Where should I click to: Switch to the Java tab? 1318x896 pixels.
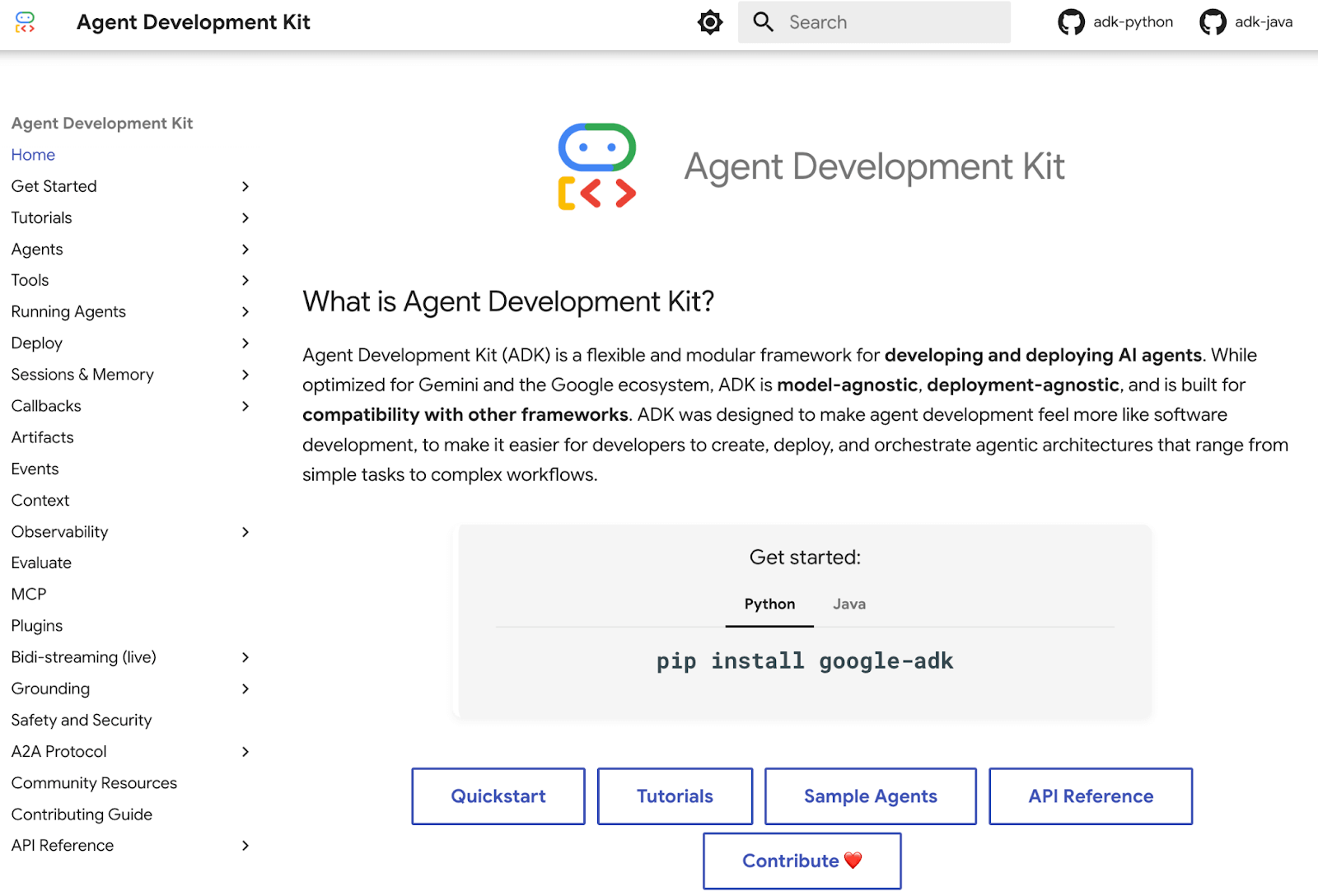848,604
